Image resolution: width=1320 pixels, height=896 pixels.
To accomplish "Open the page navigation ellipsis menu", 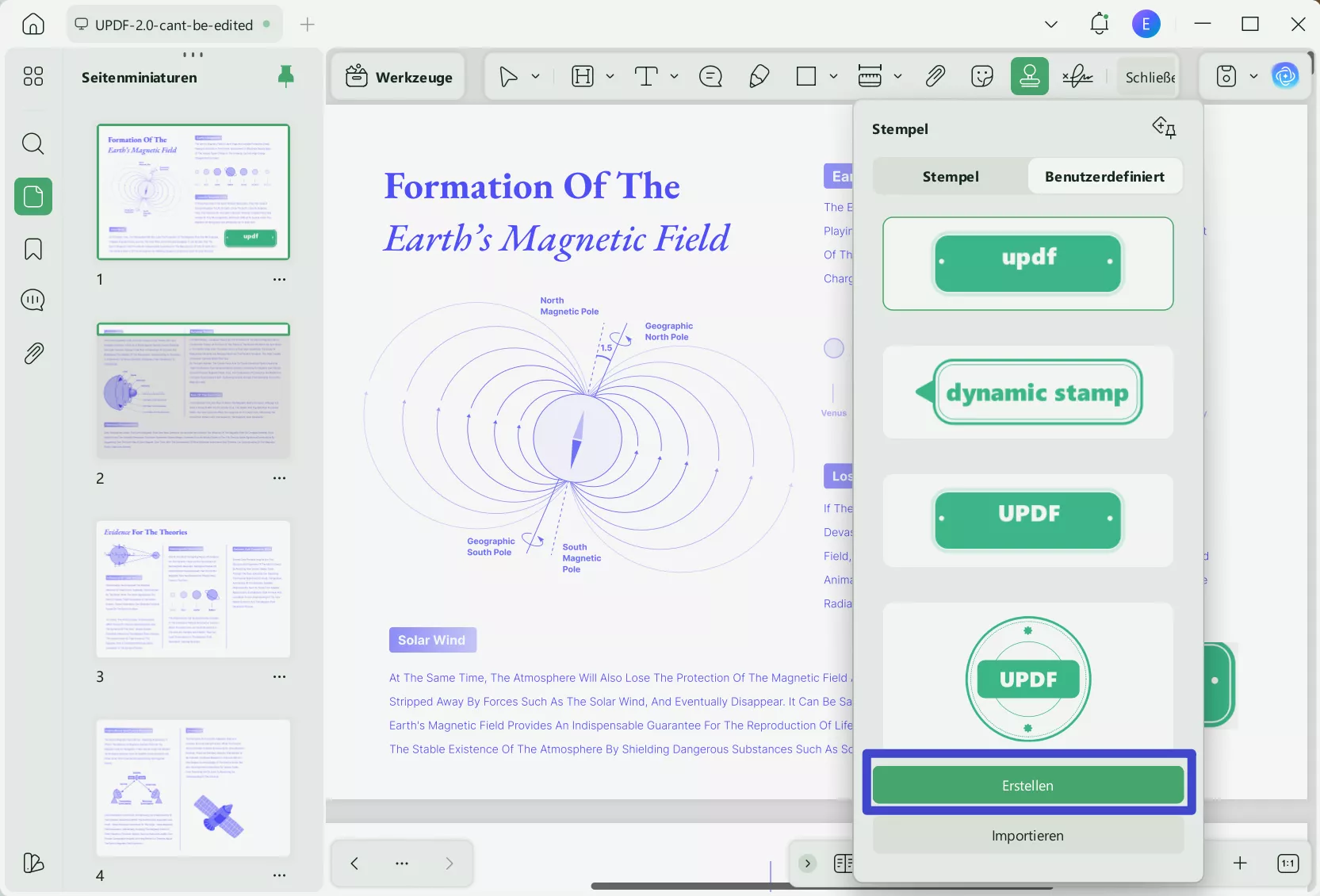I will 402,863.
